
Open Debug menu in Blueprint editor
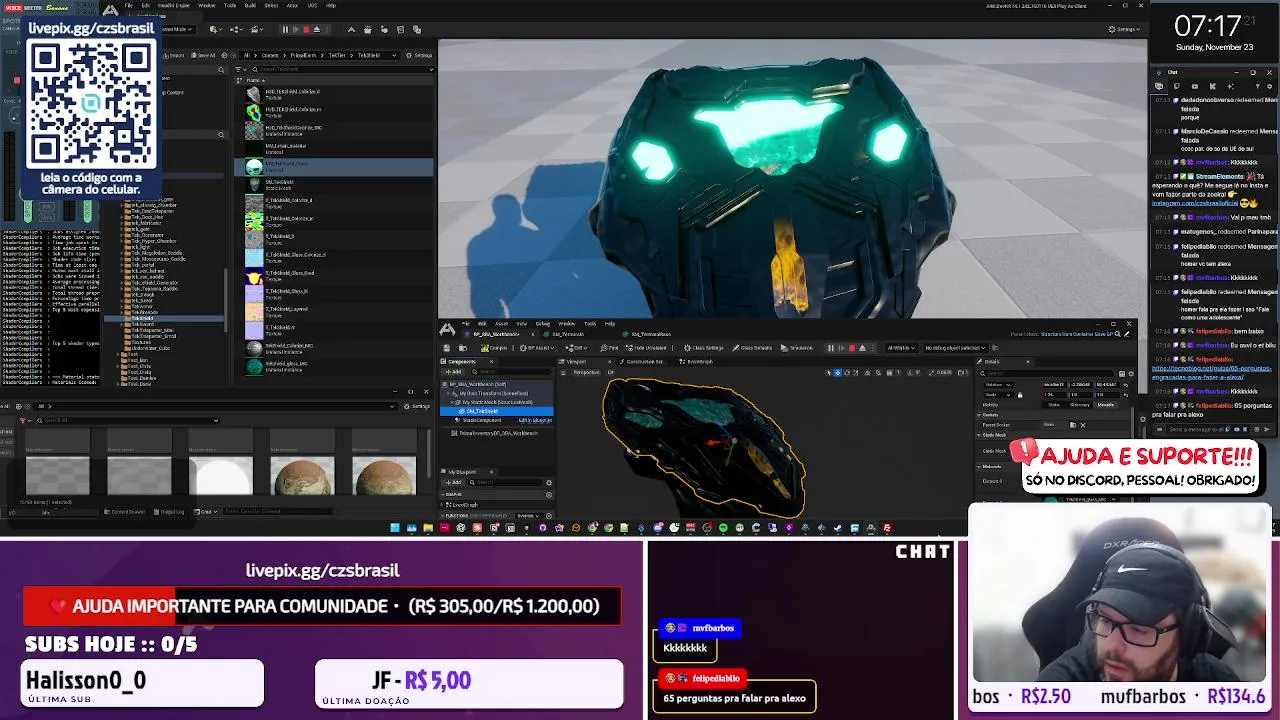(x=543, y=323)
